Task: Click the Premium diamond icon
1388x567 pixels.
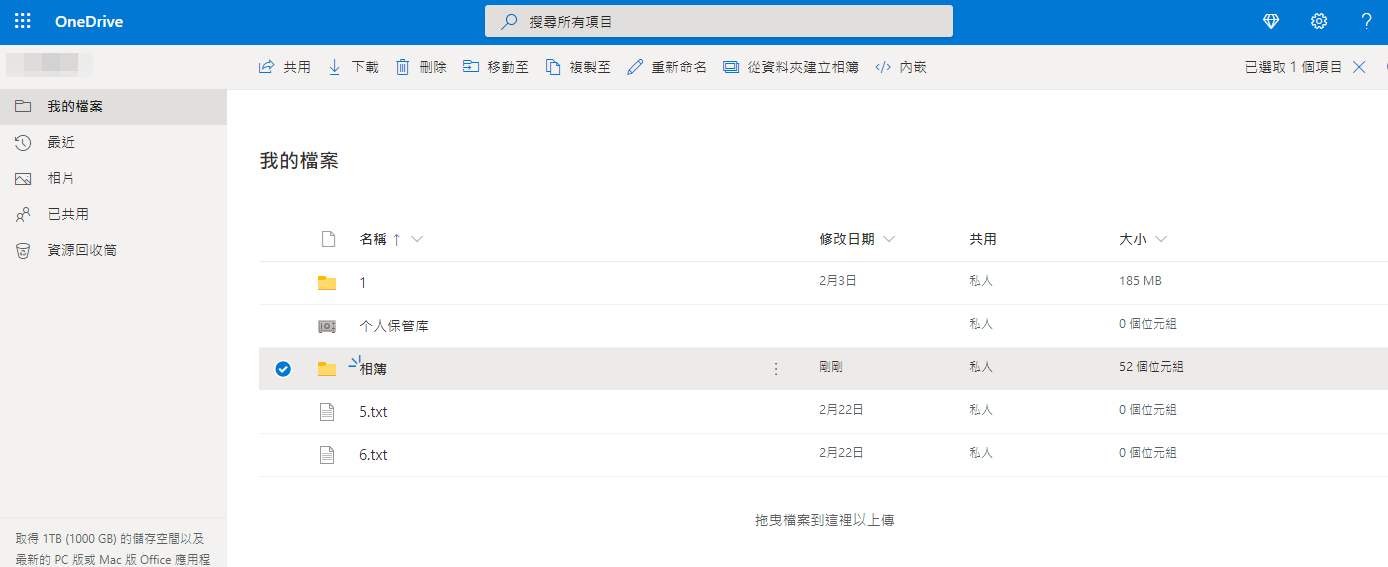Action: click(1271, 21)
